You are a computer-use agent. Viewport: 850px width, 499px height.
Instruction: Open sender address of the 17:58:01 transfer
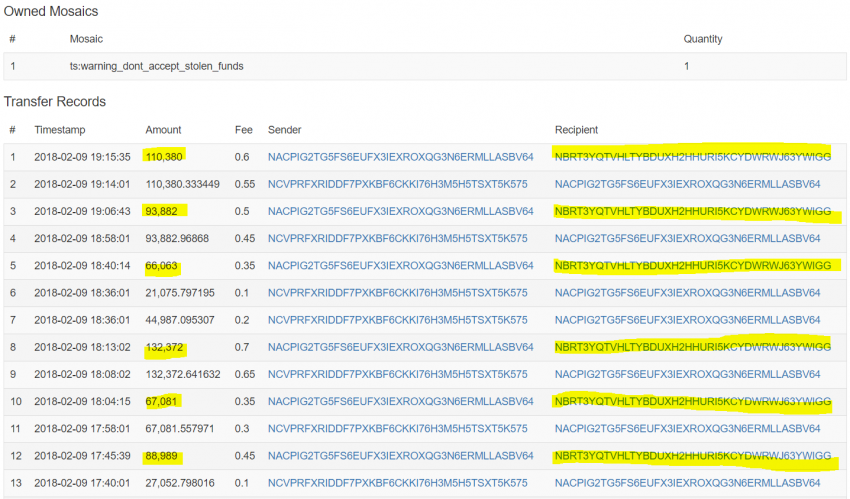tap(397, 429)
